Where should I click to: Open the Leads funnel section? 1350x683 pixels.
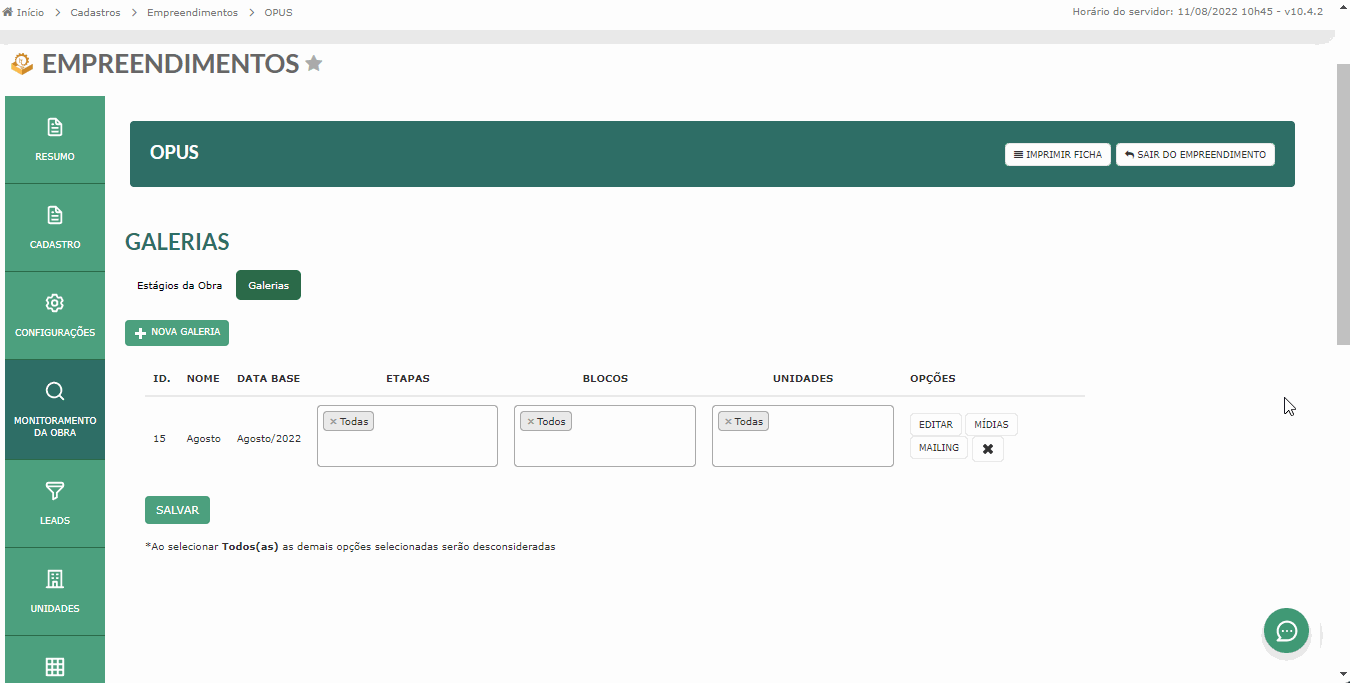pyautogui.click(x=55, y=504)
